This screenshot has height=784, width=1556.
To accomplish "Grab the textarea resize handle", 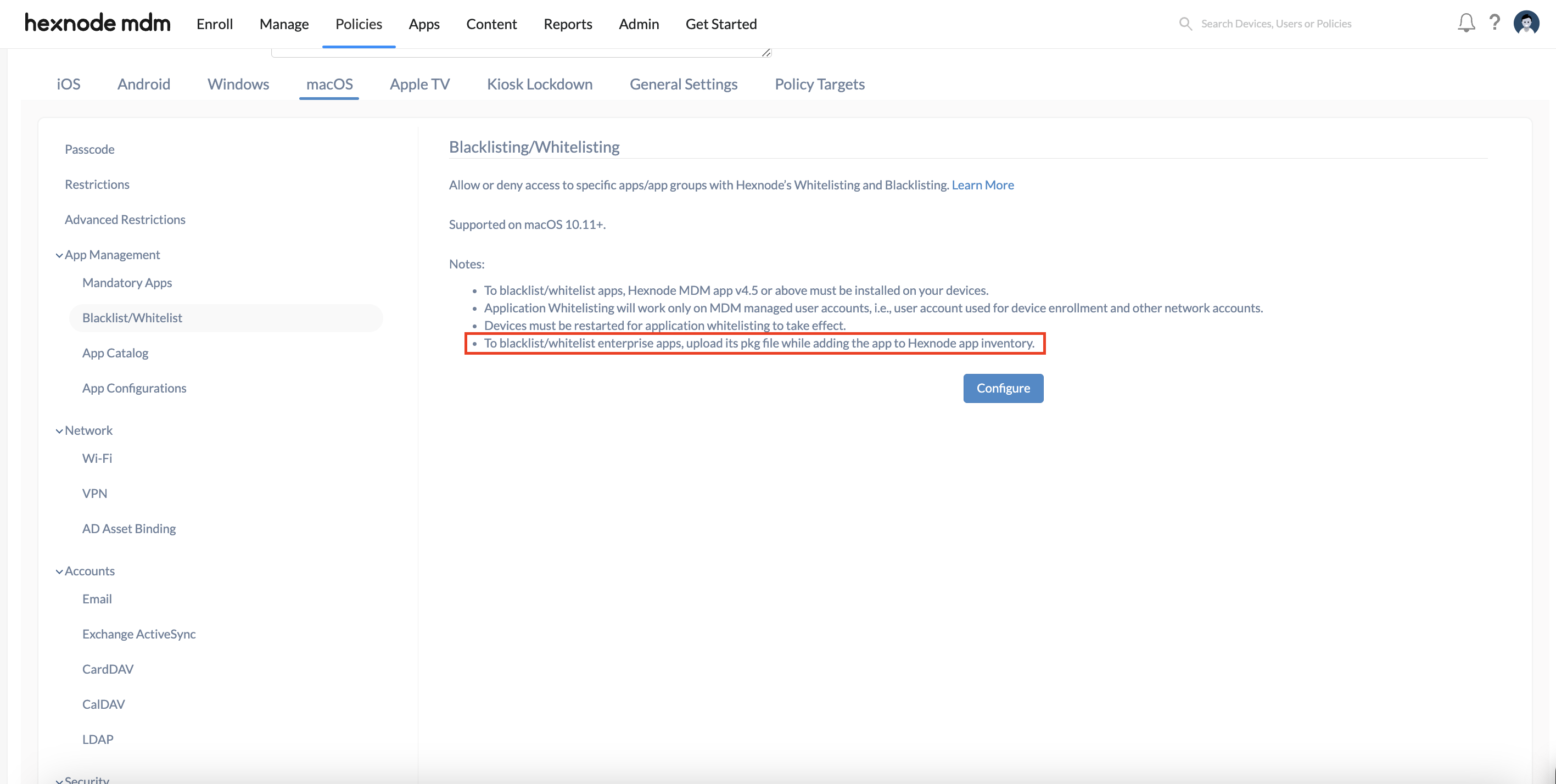I will tap(766, 53).
